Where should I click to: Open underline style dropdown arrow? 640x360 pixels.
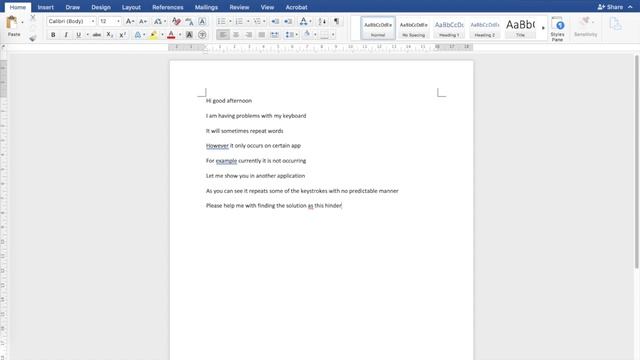(87, 35)
